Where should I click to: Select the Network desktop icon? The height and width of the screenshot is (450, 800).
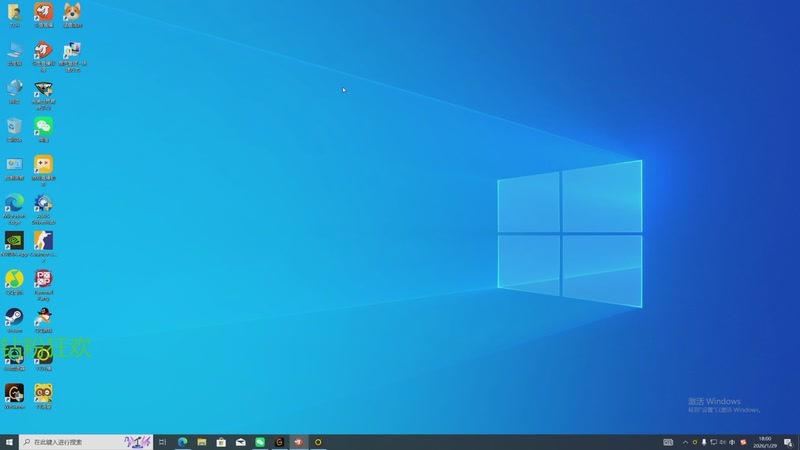coord(14,91)
